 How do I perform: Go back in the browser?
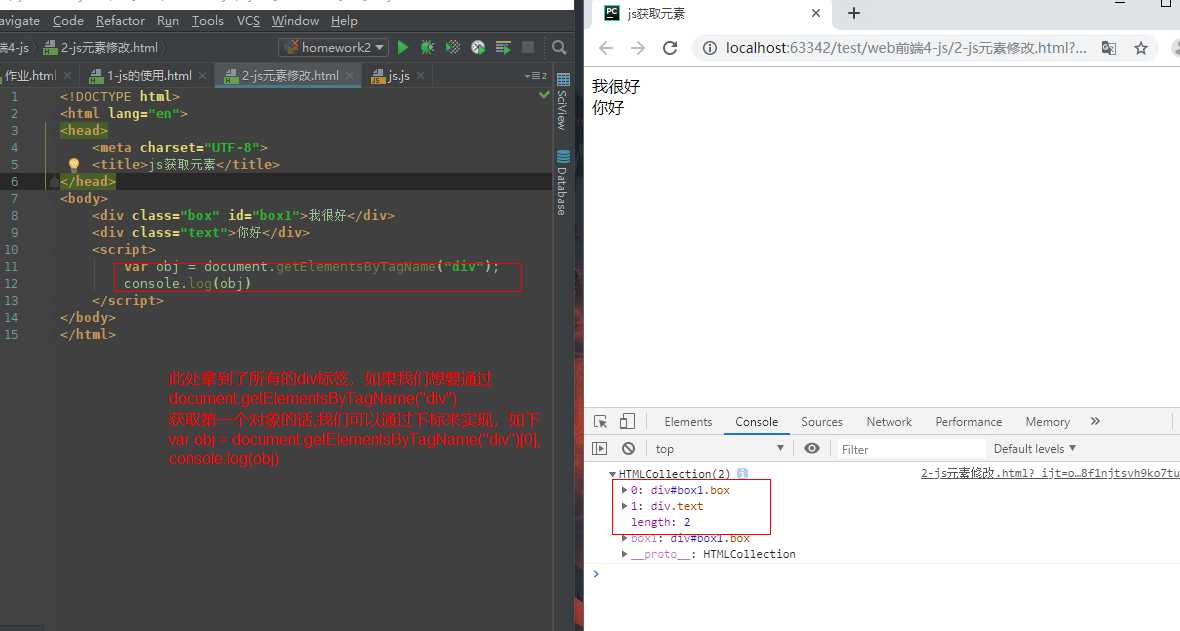tap(606, 48)
